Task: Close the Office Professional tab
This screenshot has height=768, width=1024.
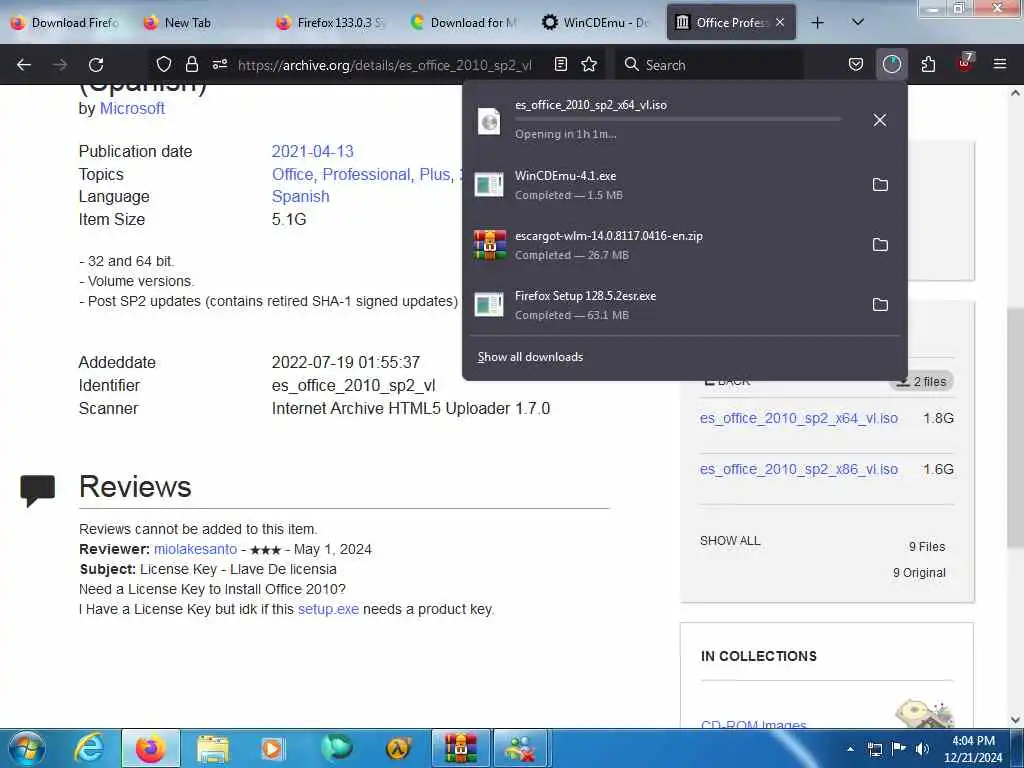Action: click(780, 22)
